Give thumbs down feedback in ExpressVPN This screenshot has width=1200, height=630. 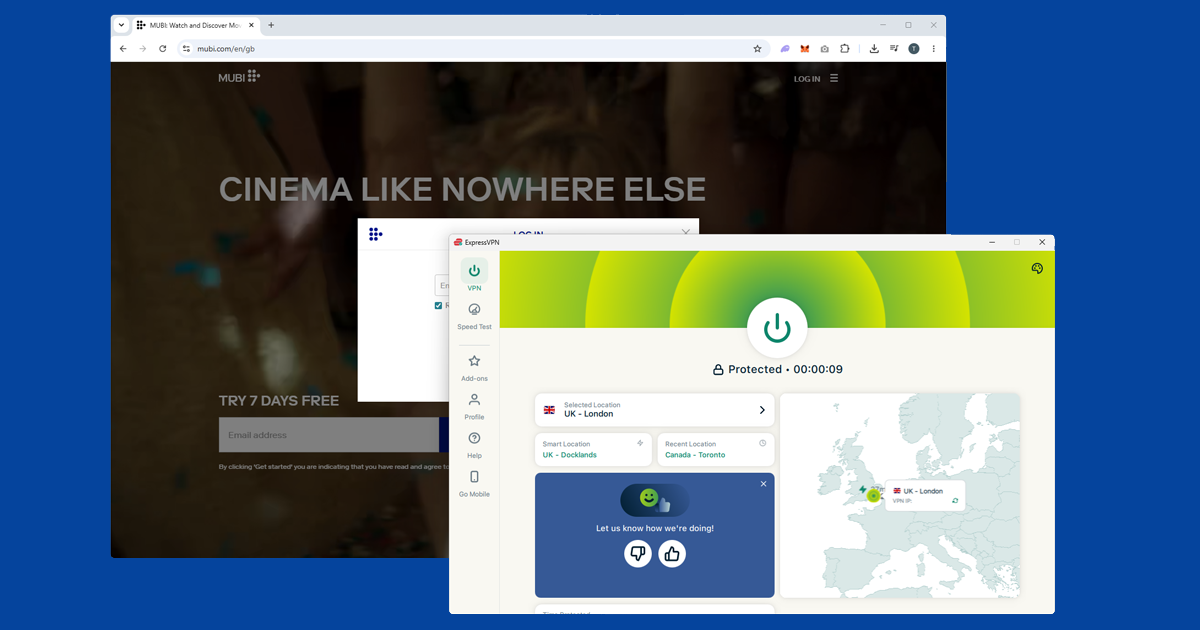point(638,553)
